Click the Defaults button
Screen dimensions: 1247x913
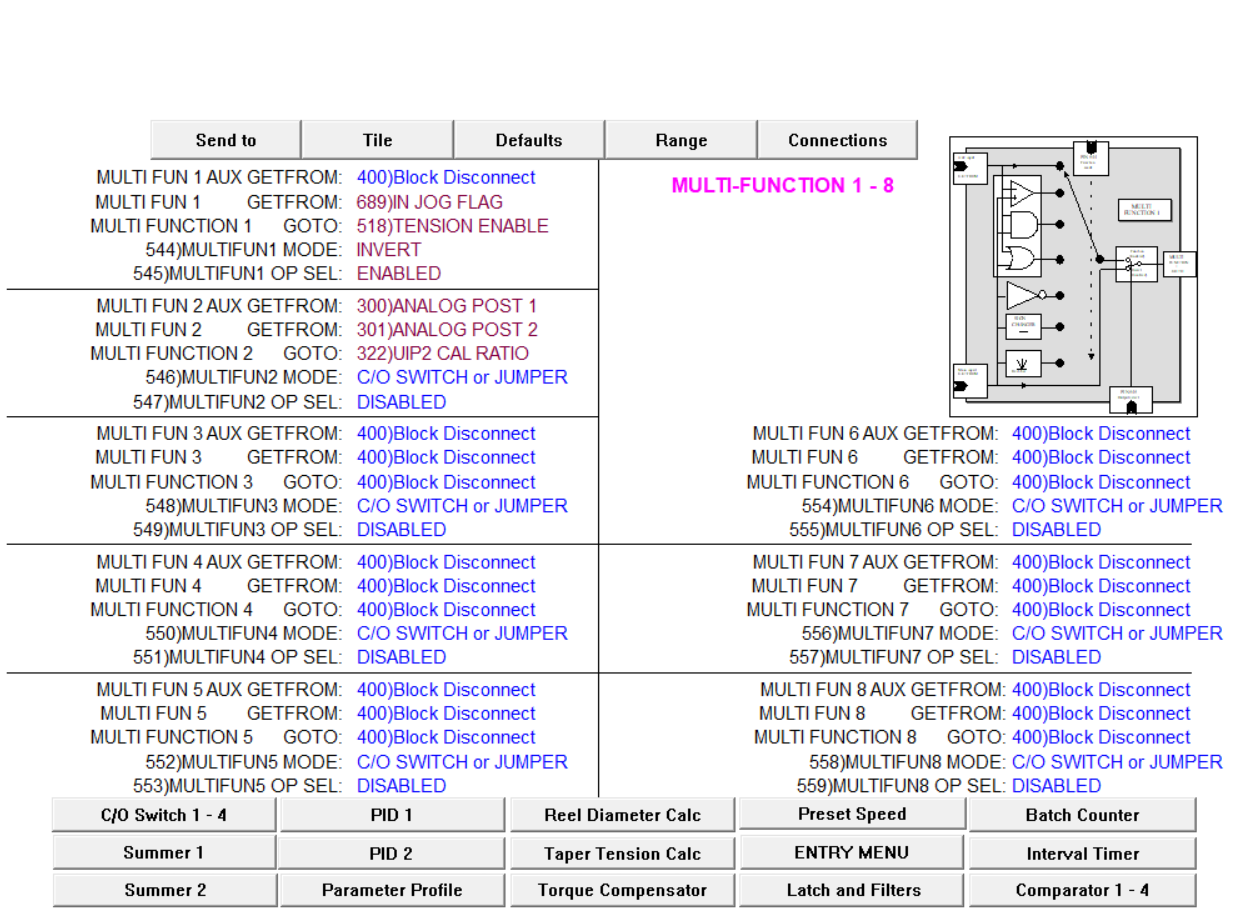tap(529, 140)
